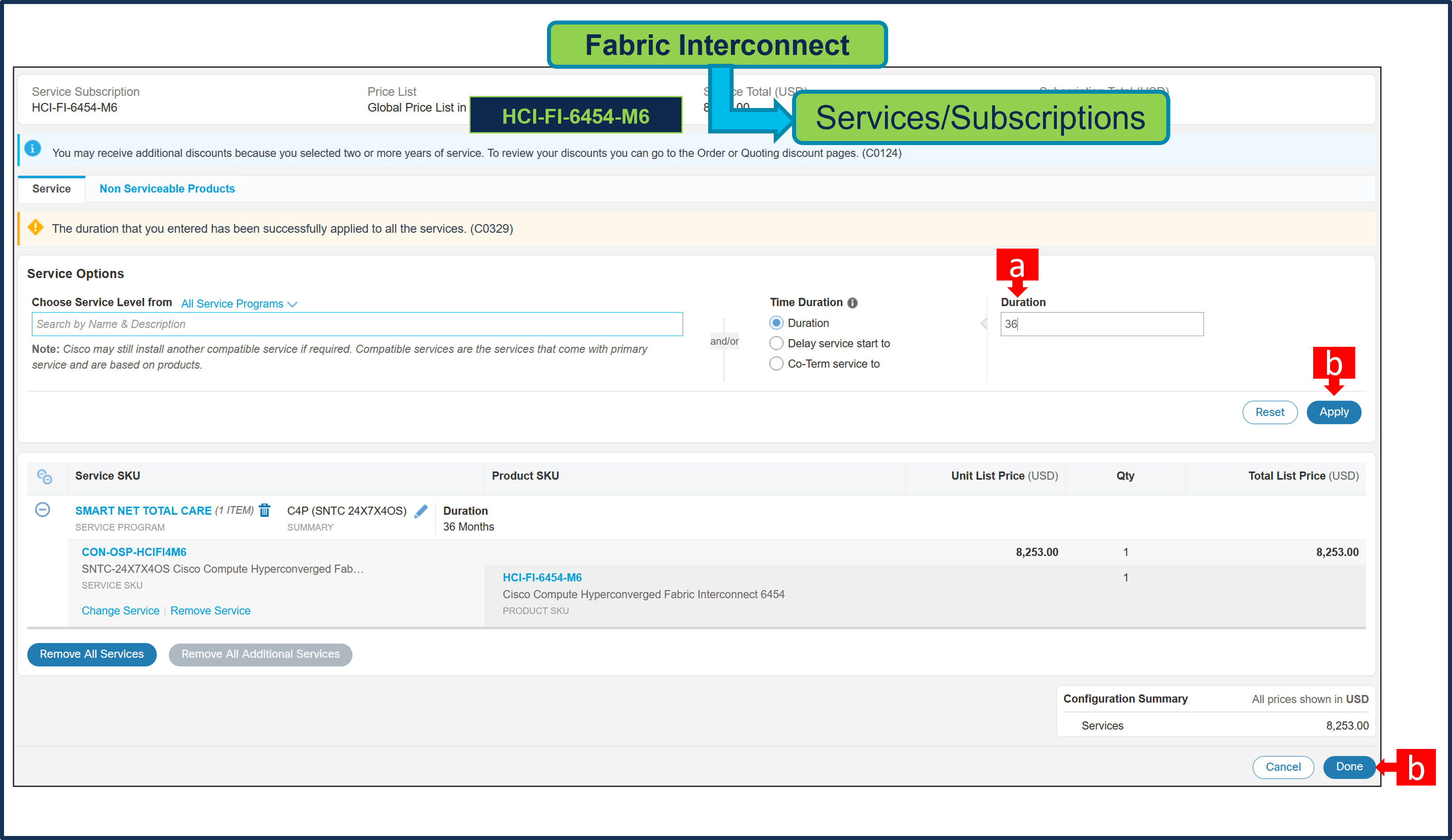1452x840 pixels.
Task: Click the Time Duration info icon
Action: click(852, 303)
